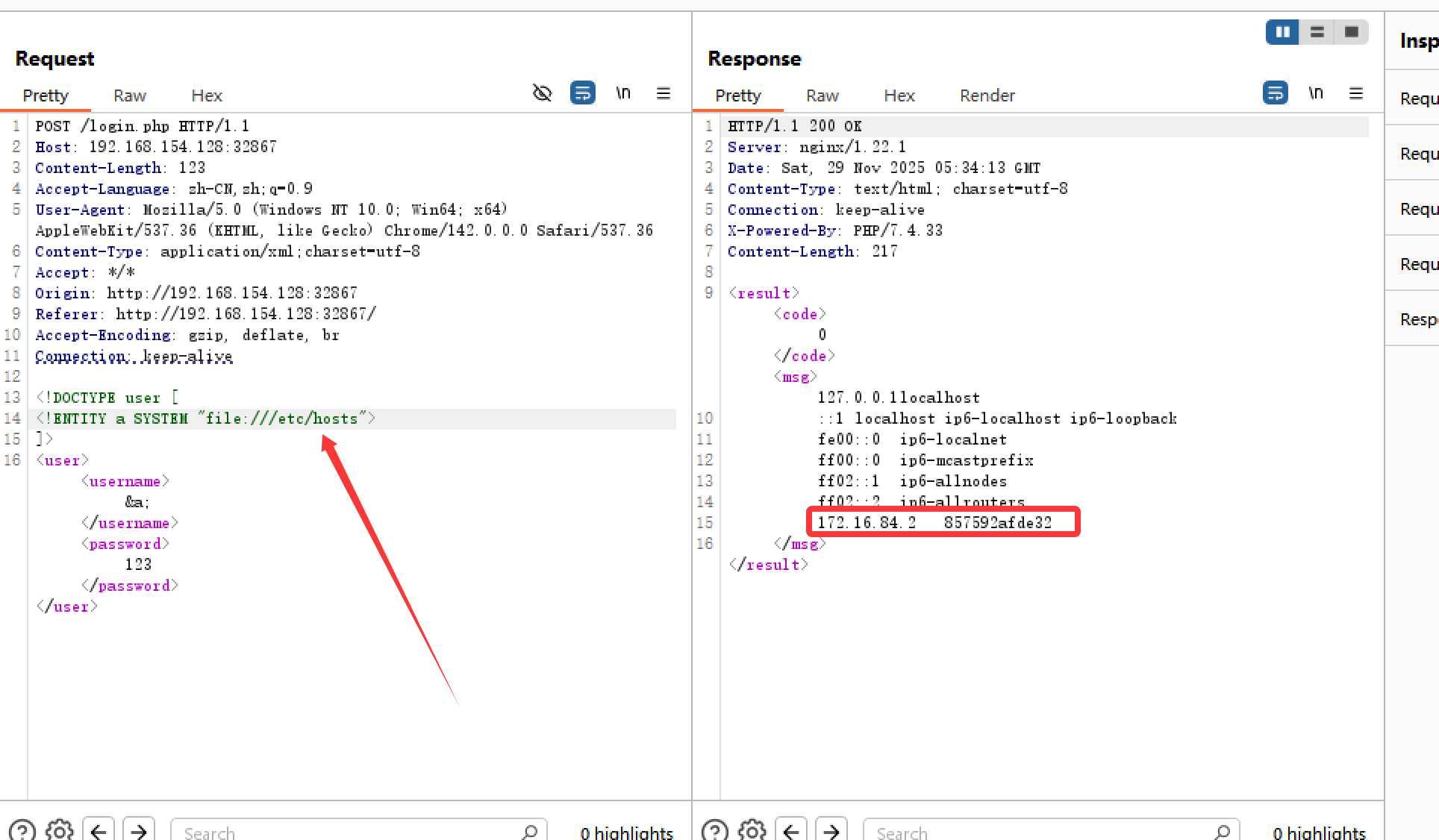
Task: Open Request pane hamburger options menu
Action: click(664, 93)
